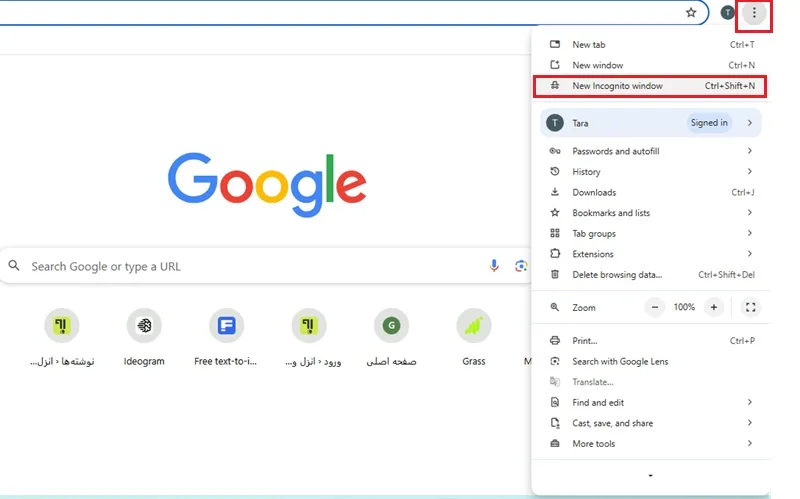The height and width of the screenshot is (499, 800).
Task: Click the printer icon beside Print
Action: click(555, 340)
